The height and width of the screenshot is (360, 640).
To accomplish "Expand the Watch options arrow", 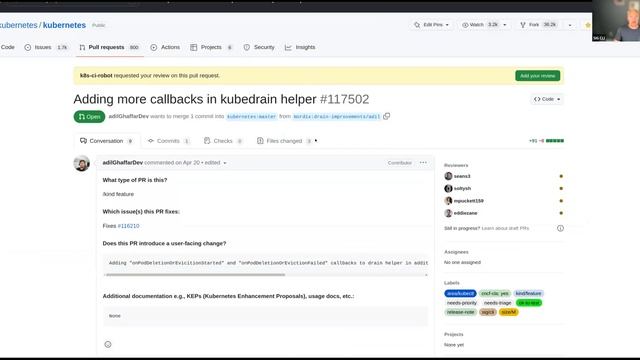I will point(505,25).
